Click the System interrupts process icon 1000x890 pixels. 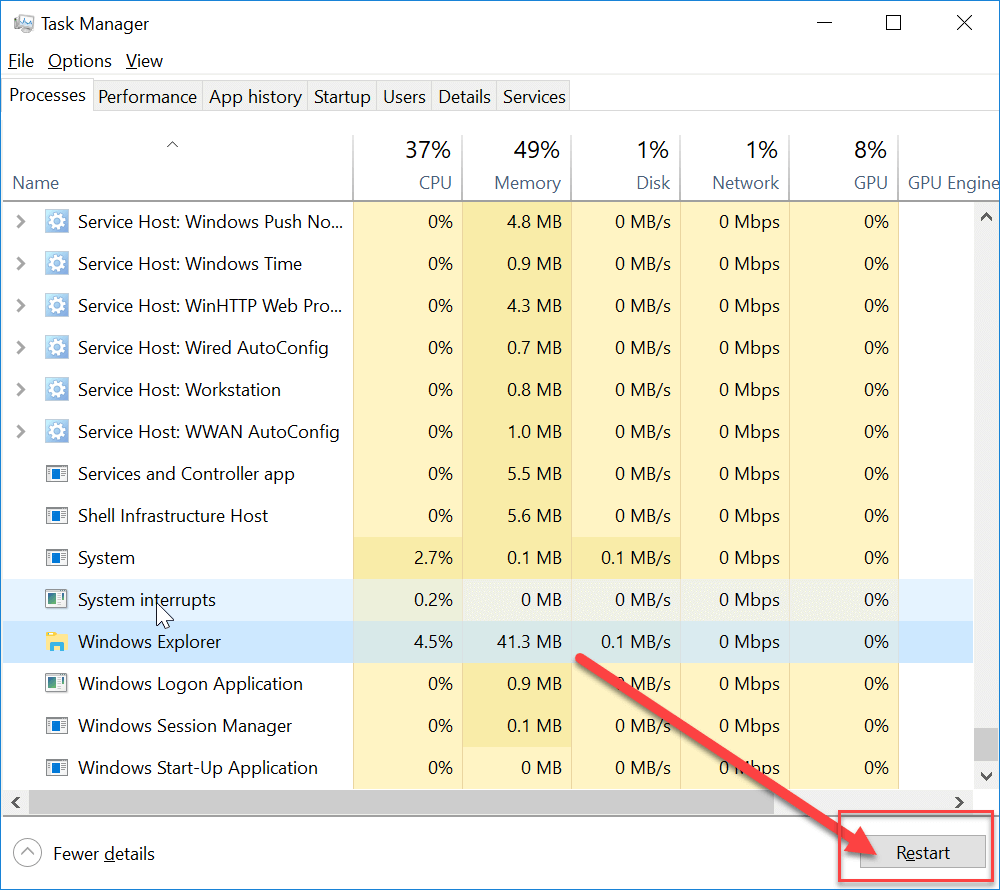[57, 600]
